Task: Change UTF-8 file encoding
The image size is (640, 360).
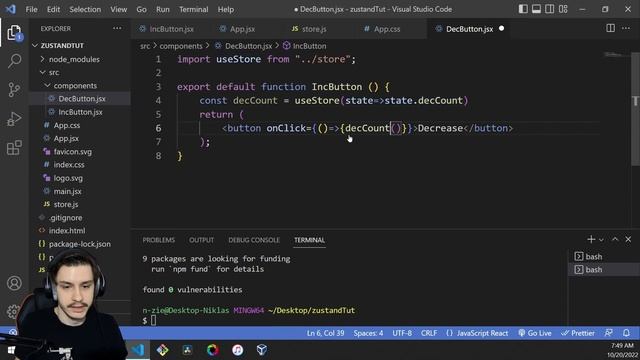Action: pyautogui.click(x=402, y=333)
